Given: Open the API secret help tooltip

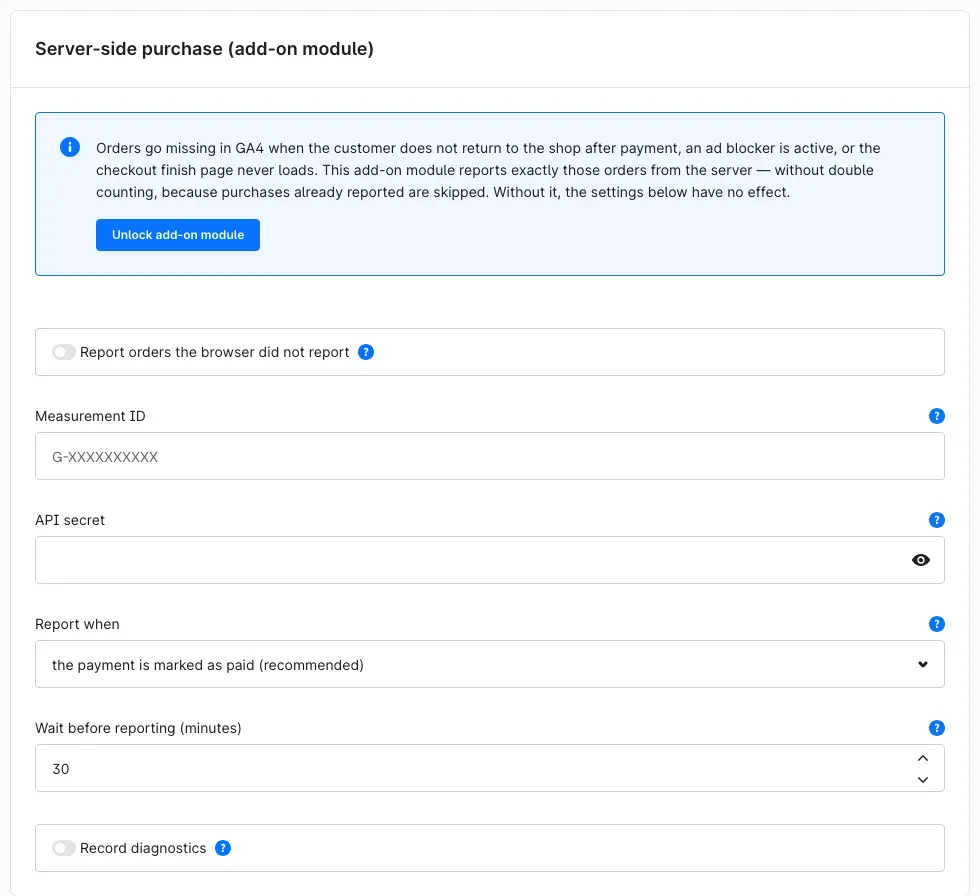Looking at the screenshot, I should [936, 520].
